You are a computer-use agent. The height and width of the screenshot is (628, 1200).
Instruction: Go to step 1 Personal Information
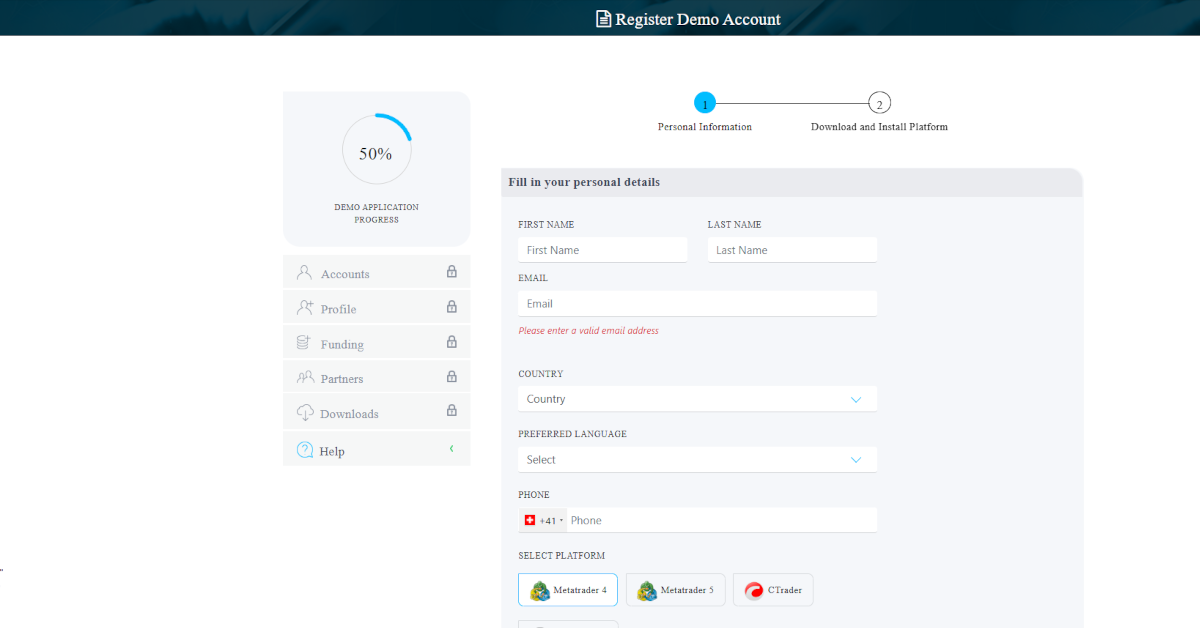705,103
